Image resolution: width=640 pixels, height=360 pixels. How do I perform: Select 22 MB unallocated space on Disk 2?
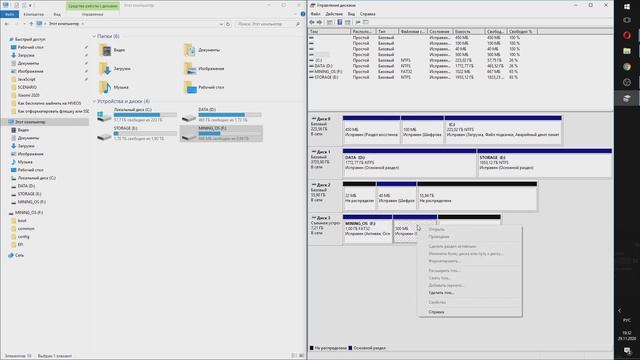coord(359,196)
